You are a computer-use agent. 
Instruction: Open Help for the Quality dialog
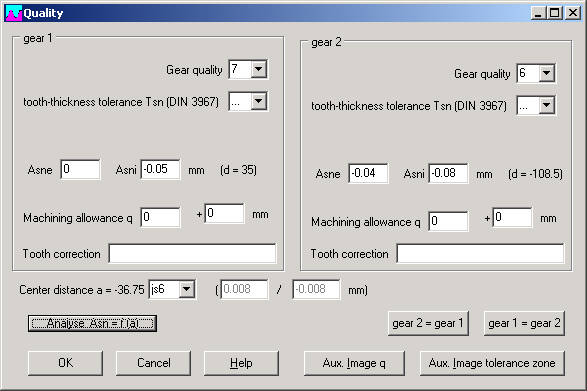(x=241, y=363)
